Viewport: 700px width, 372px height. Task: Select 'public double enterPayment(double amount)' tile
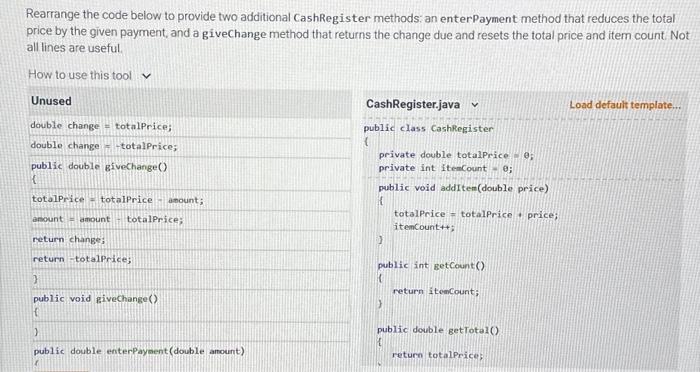(190, 357)
